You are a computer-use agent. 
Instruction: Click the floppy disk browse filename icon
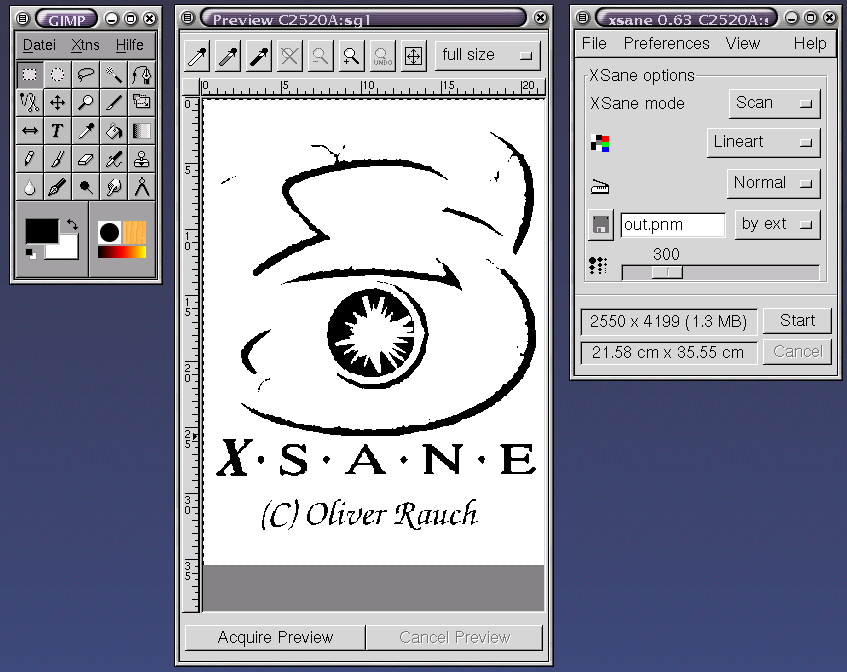click(x=601, y=225)
